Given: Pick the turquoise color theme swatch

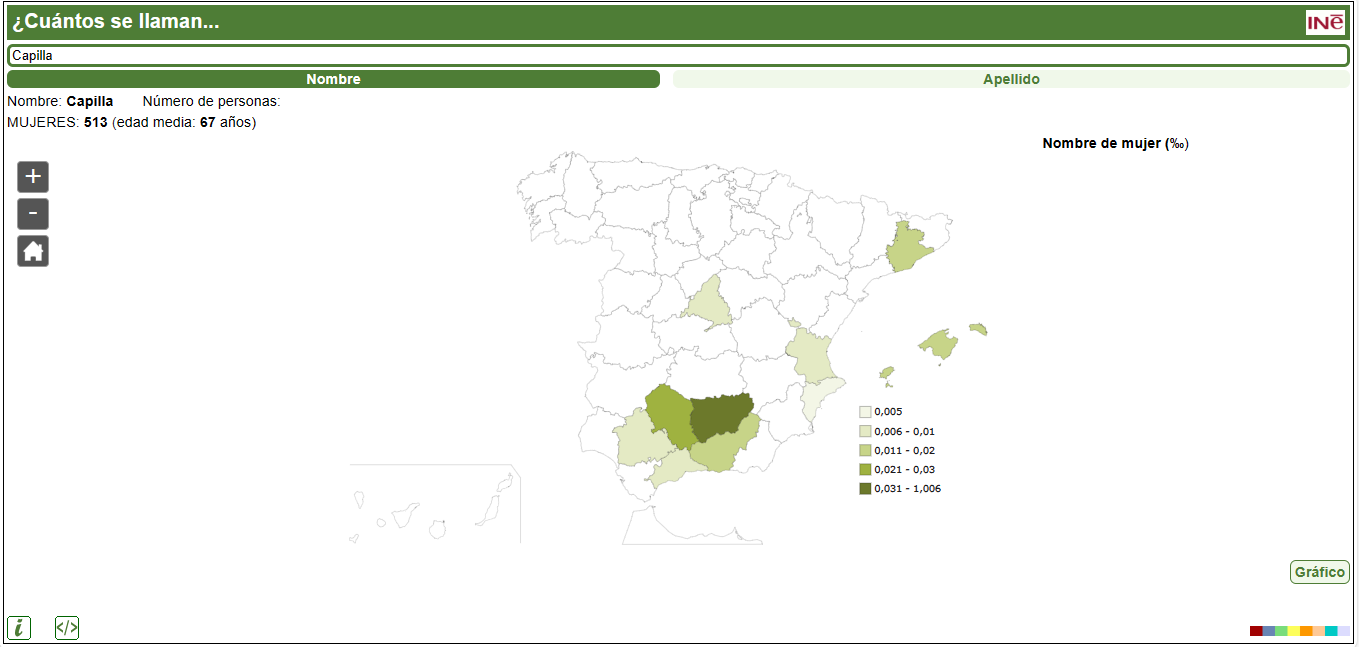Looking at the screenshot, I should click(x=1331, y=631).
